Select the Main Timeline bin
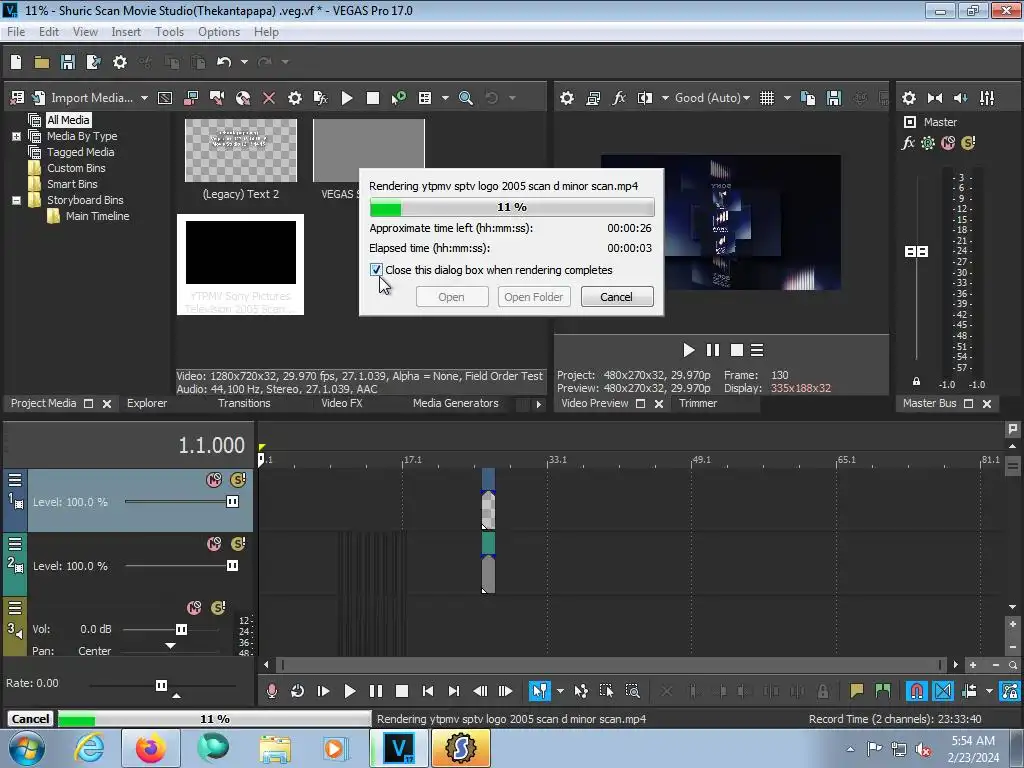The width and height of the screenshot is (1024, 768). (97, 216)
